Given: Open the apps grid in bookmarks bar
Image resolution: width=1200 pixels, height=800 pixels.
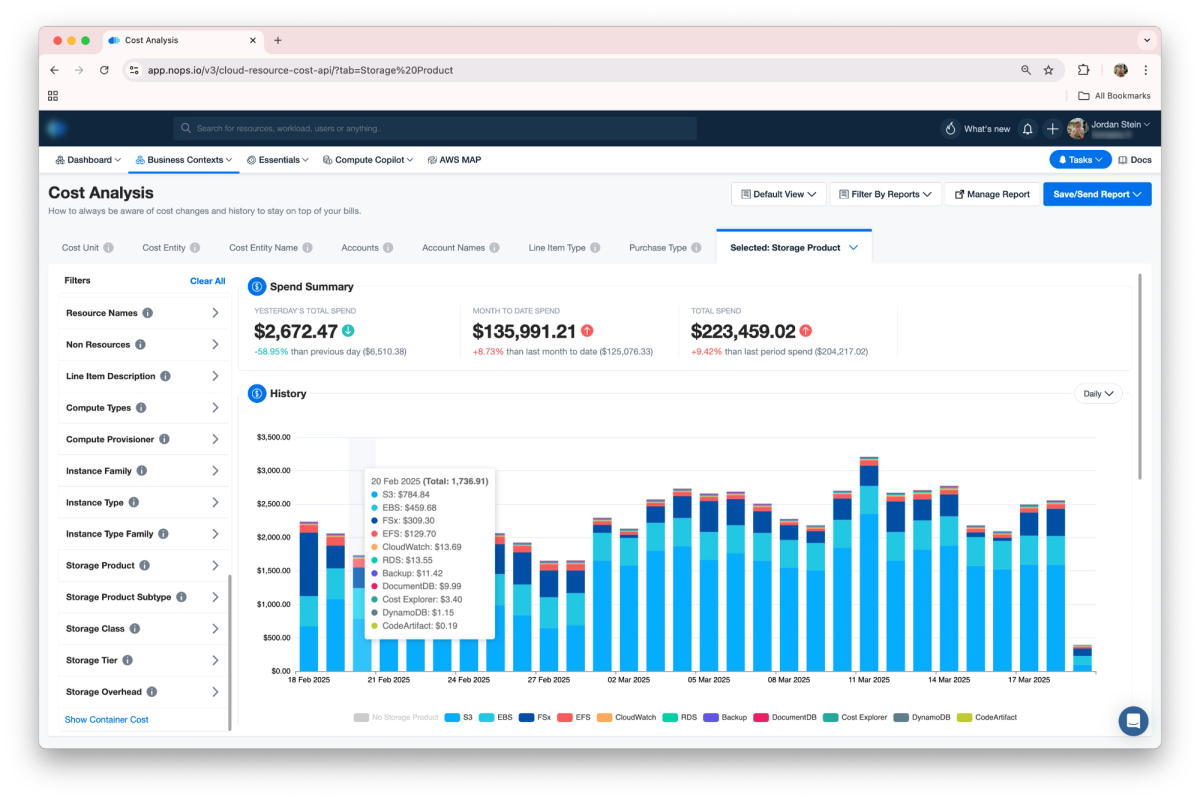Looking at the screenshot, I should click(x=53, y=96).
